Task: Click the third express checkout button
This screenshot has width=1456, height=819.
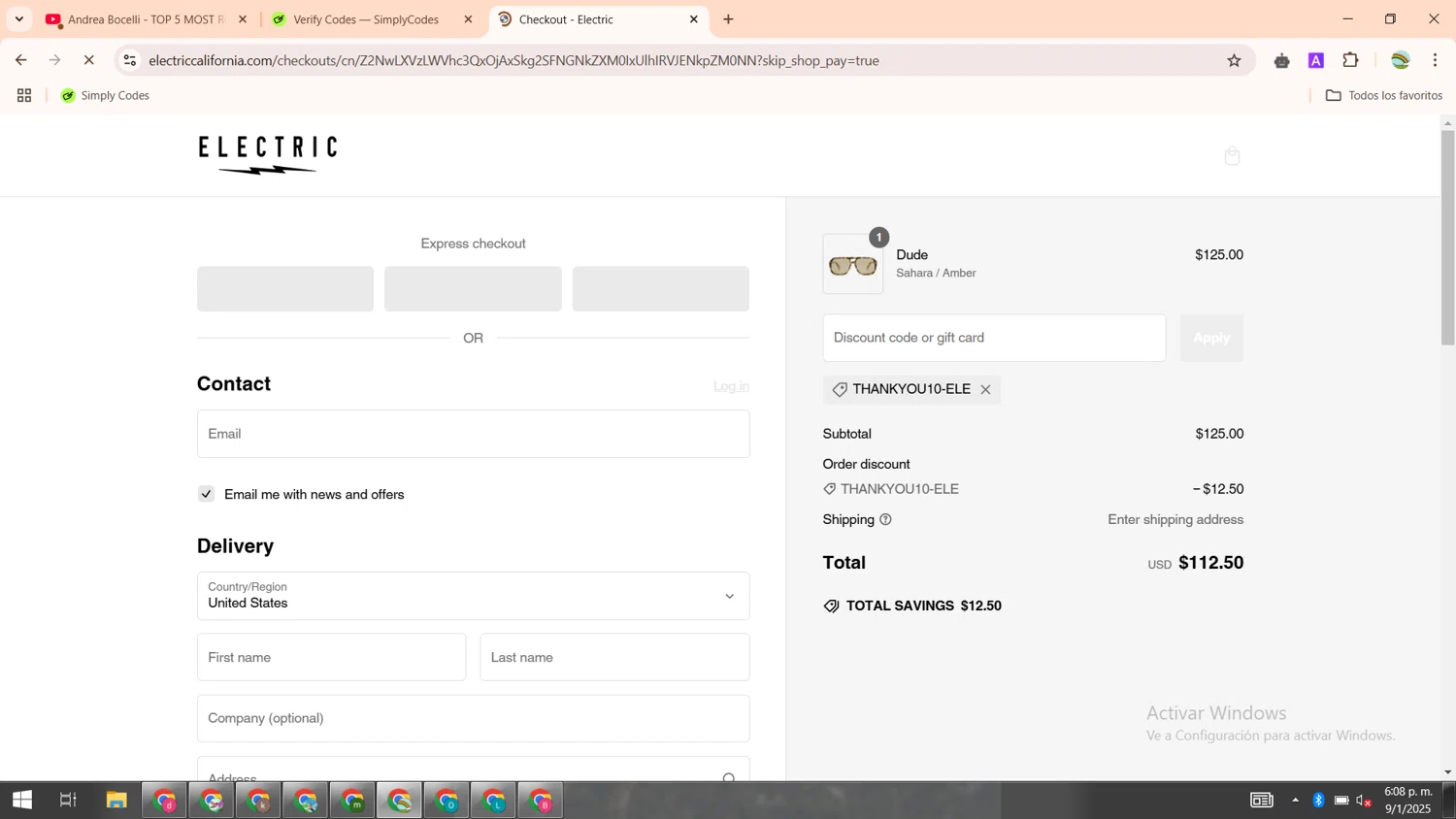Action: (660, 289)
